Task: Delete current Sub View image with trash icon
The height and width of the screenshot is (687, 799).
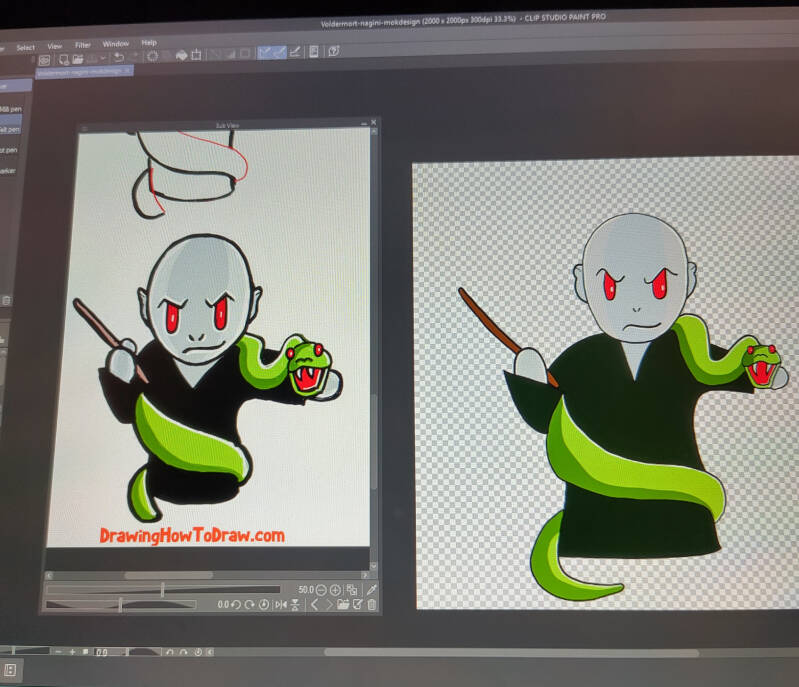Action: (x=372, y=605)
